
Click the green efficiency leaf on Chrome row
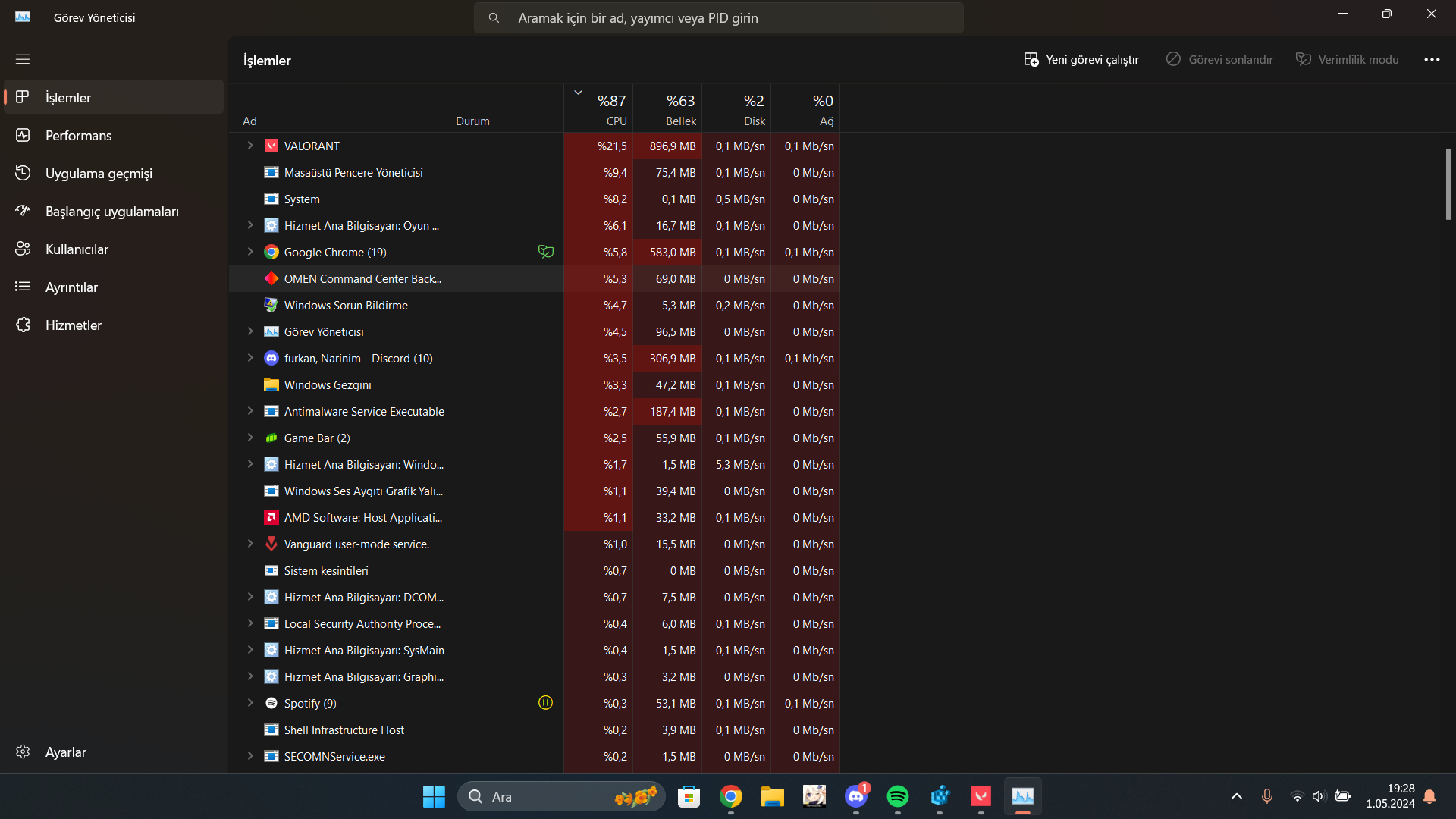pos(545,252)
